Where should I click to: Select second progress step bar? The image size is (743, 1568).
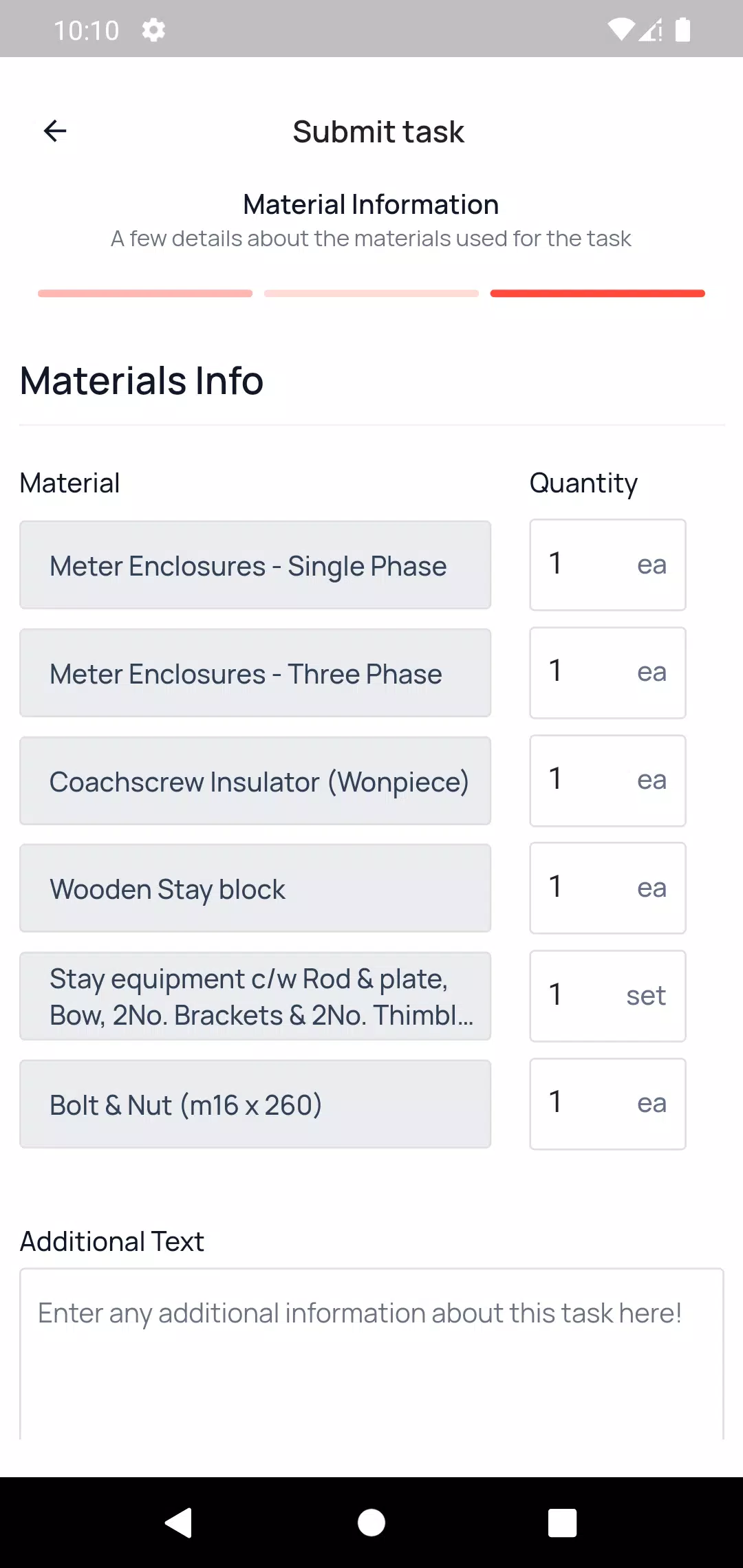point(371,294)
